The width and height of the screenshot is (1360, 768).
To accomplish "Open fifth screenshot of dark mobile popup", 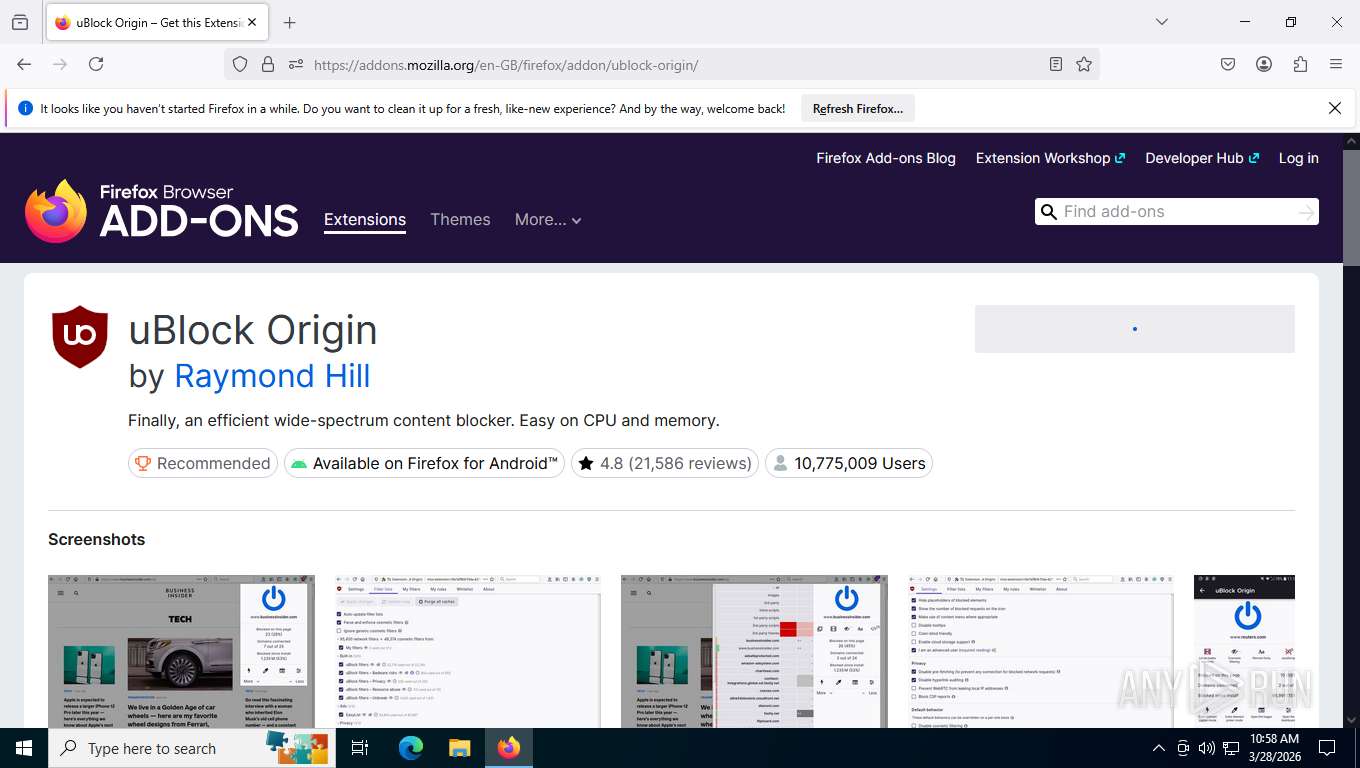I will tap(1244, 651).
